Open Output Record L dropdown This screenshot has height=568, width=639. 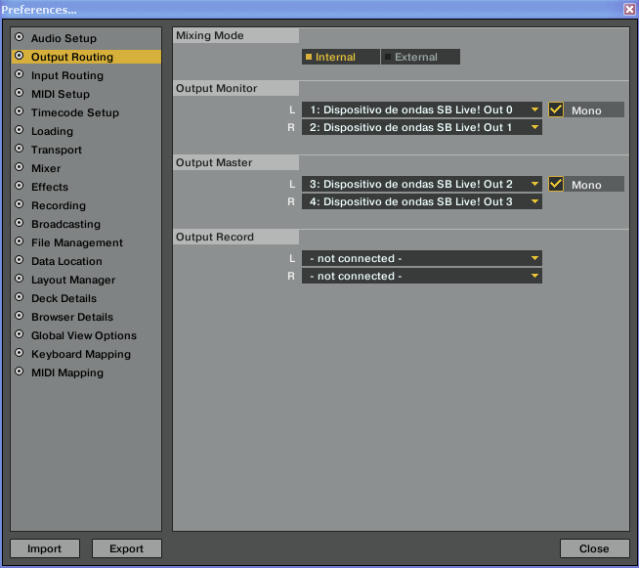pos(422,258)
